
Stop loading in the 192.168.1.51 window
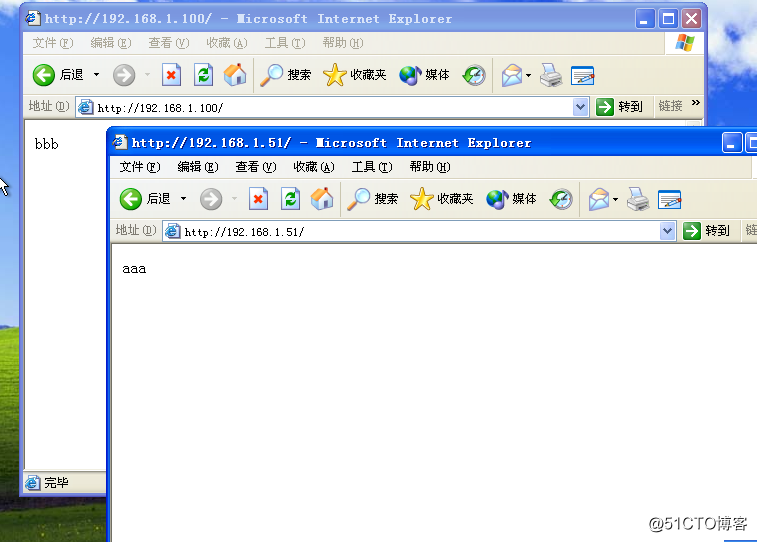click(x=258, y=199)
